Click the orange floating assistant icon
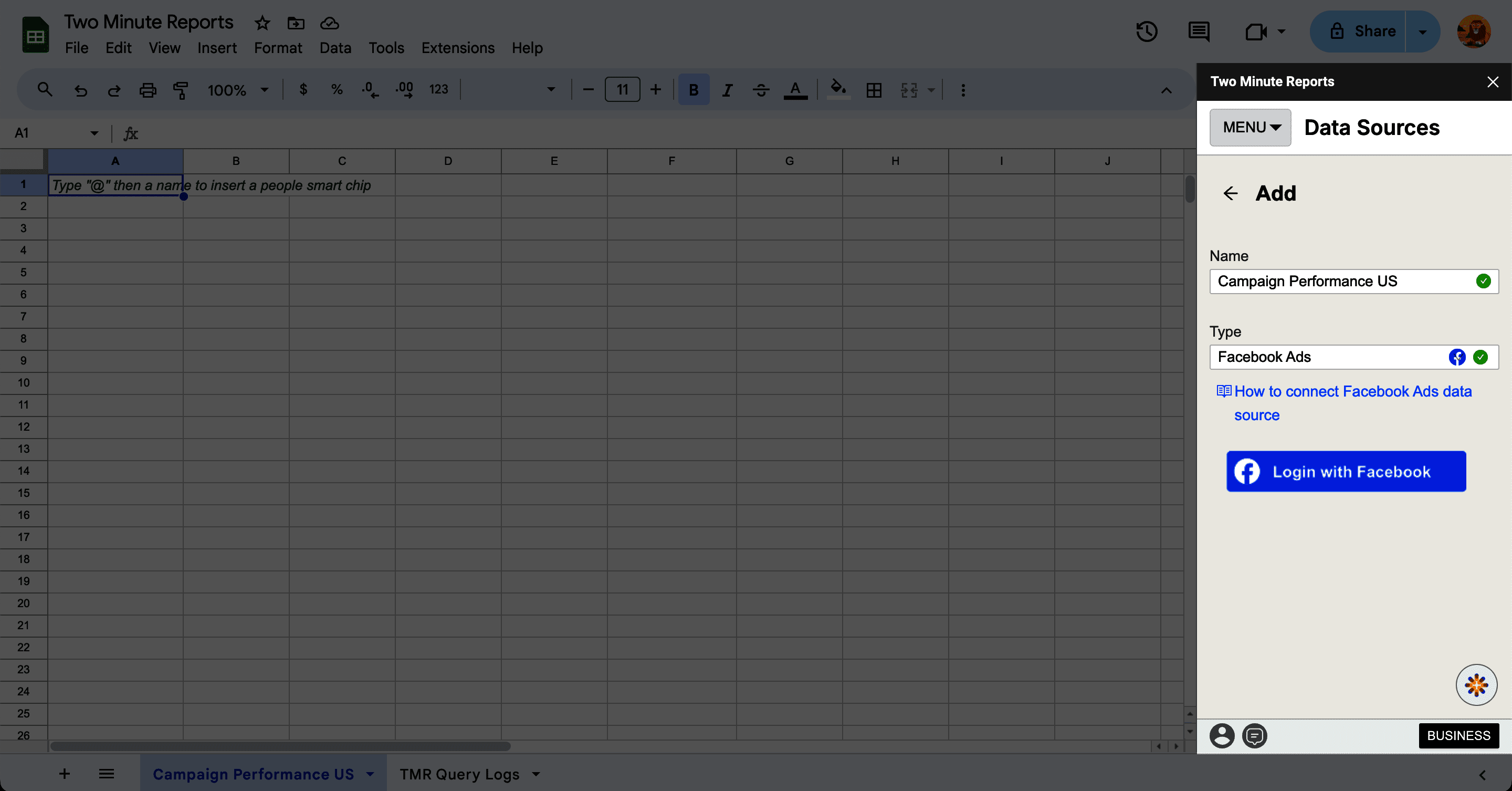Viewport: 1512px width, 791px height. coord(1476,685)
